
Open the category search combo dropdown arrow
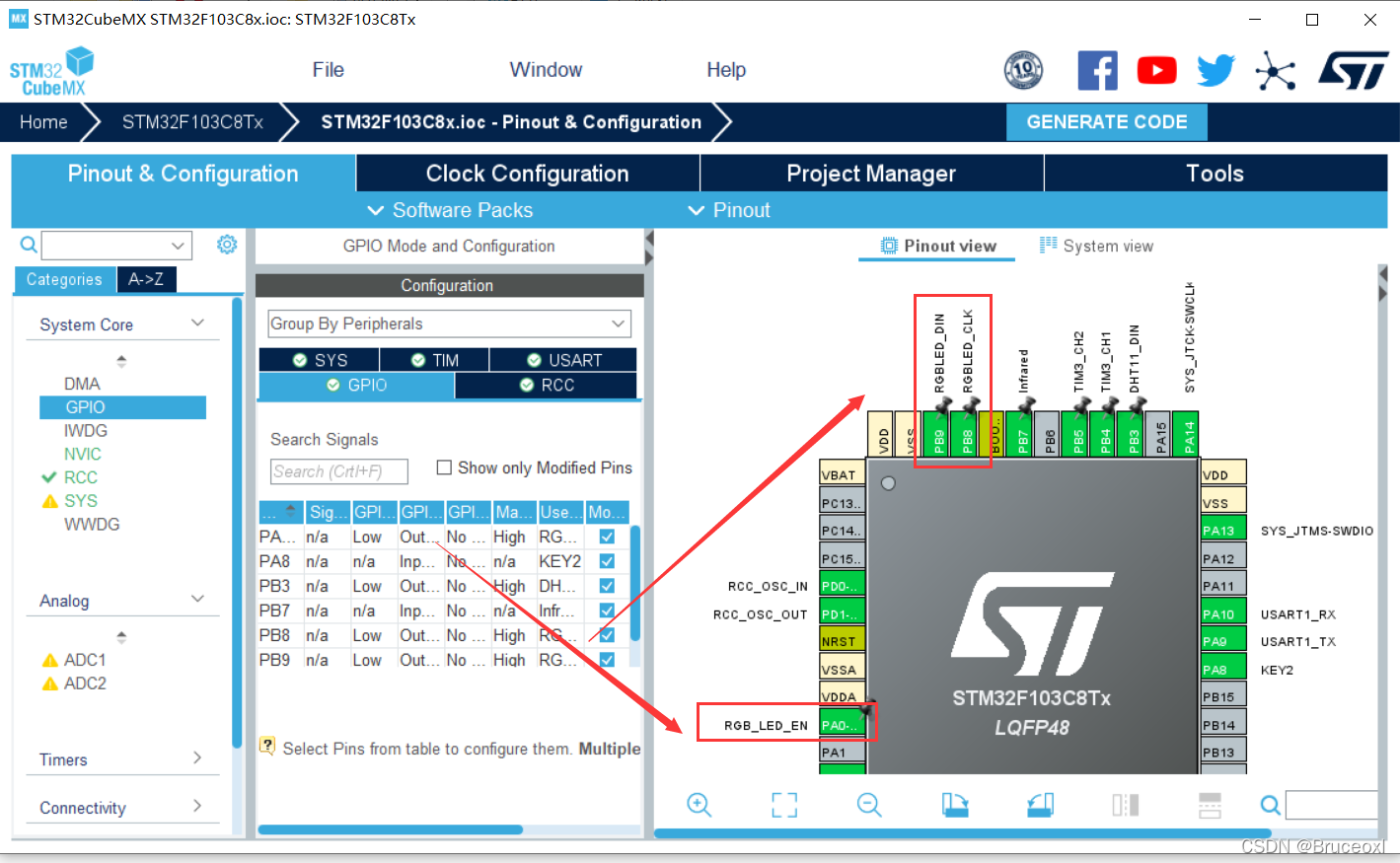pyautogui.click(x=178, y=245)
